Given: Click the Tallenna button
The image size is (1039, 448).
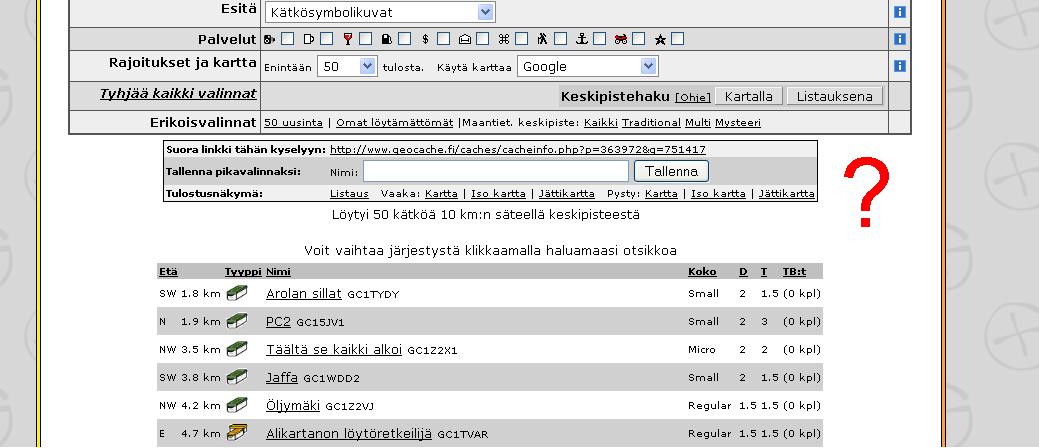Looking at the screenshot, I should tap(671, 171).
